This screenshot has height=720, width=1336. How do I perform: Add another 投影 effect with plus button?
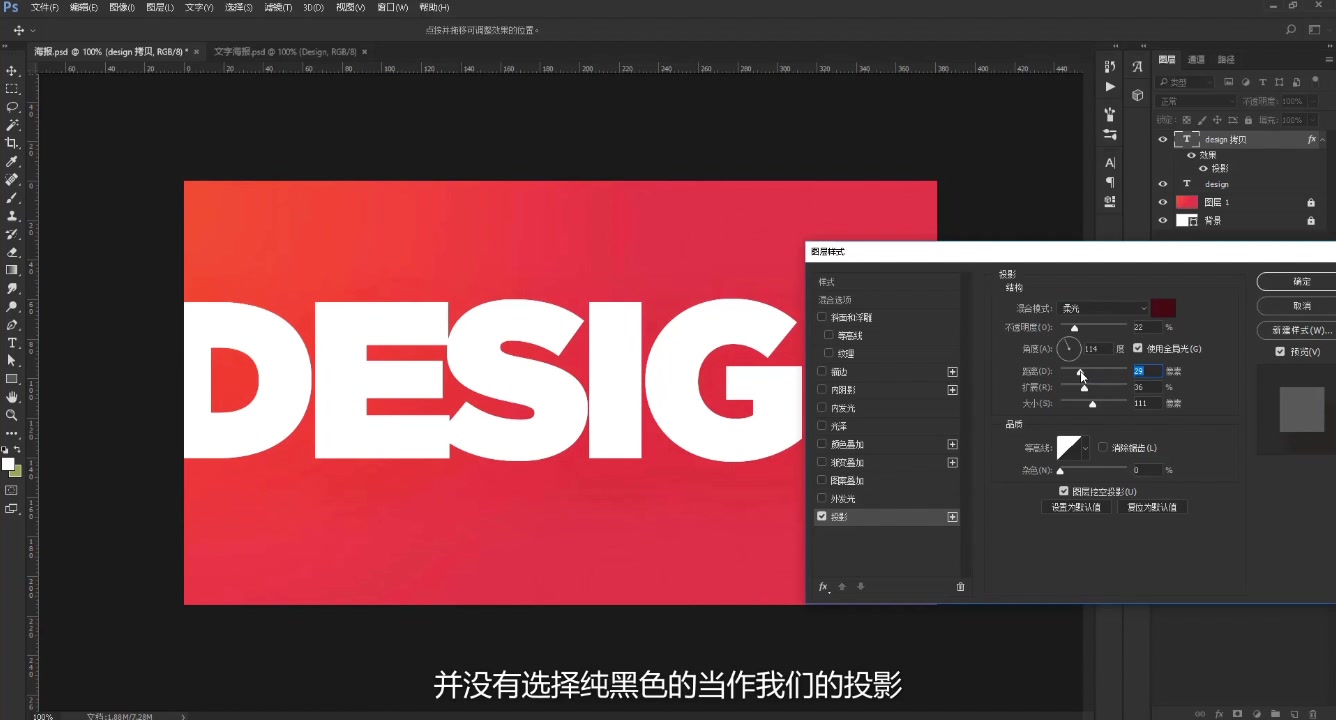952,517
